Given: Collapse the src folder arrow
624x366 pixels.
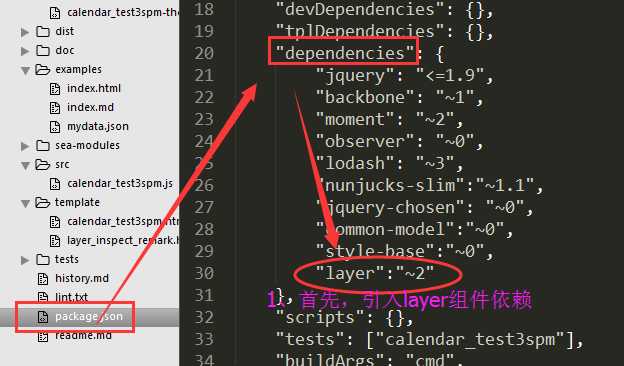Looking at the screenshot, I should coord(25,165).
